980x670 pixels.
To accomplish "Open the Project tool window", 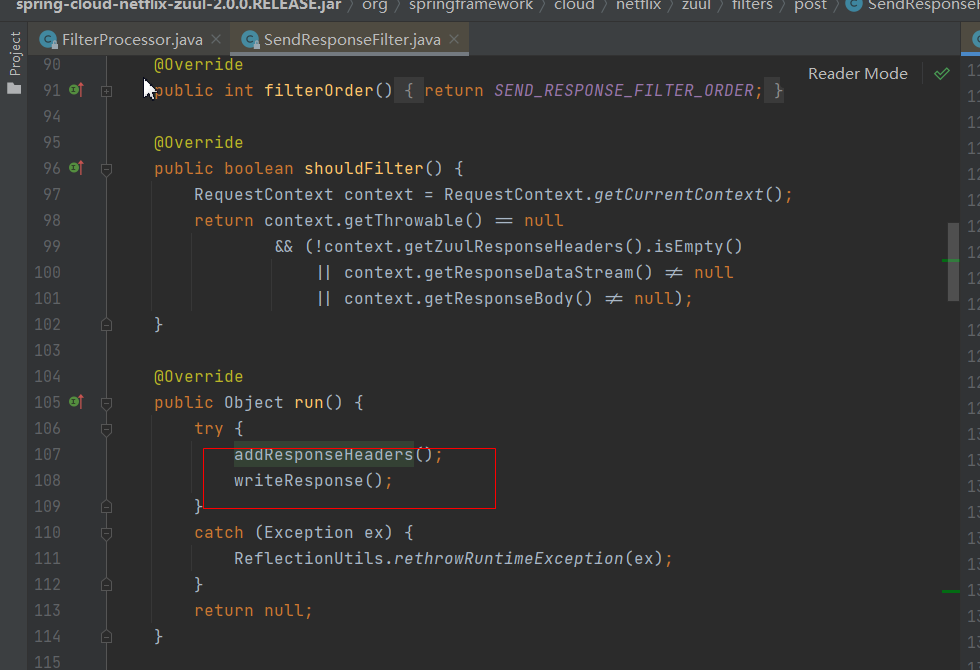I will click(x=14, y=62).
